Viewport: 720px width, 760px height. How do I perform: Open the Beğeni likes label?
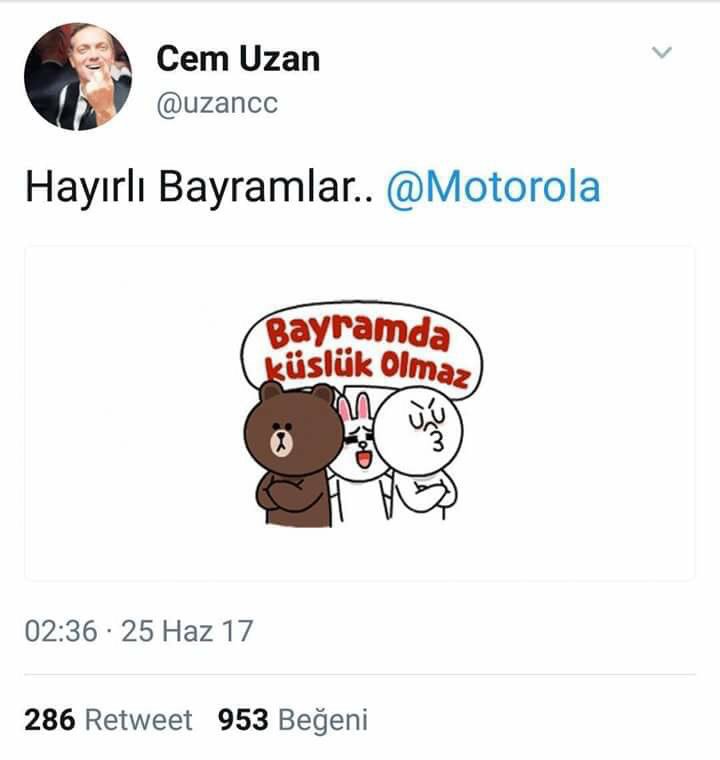pos(323,721)
